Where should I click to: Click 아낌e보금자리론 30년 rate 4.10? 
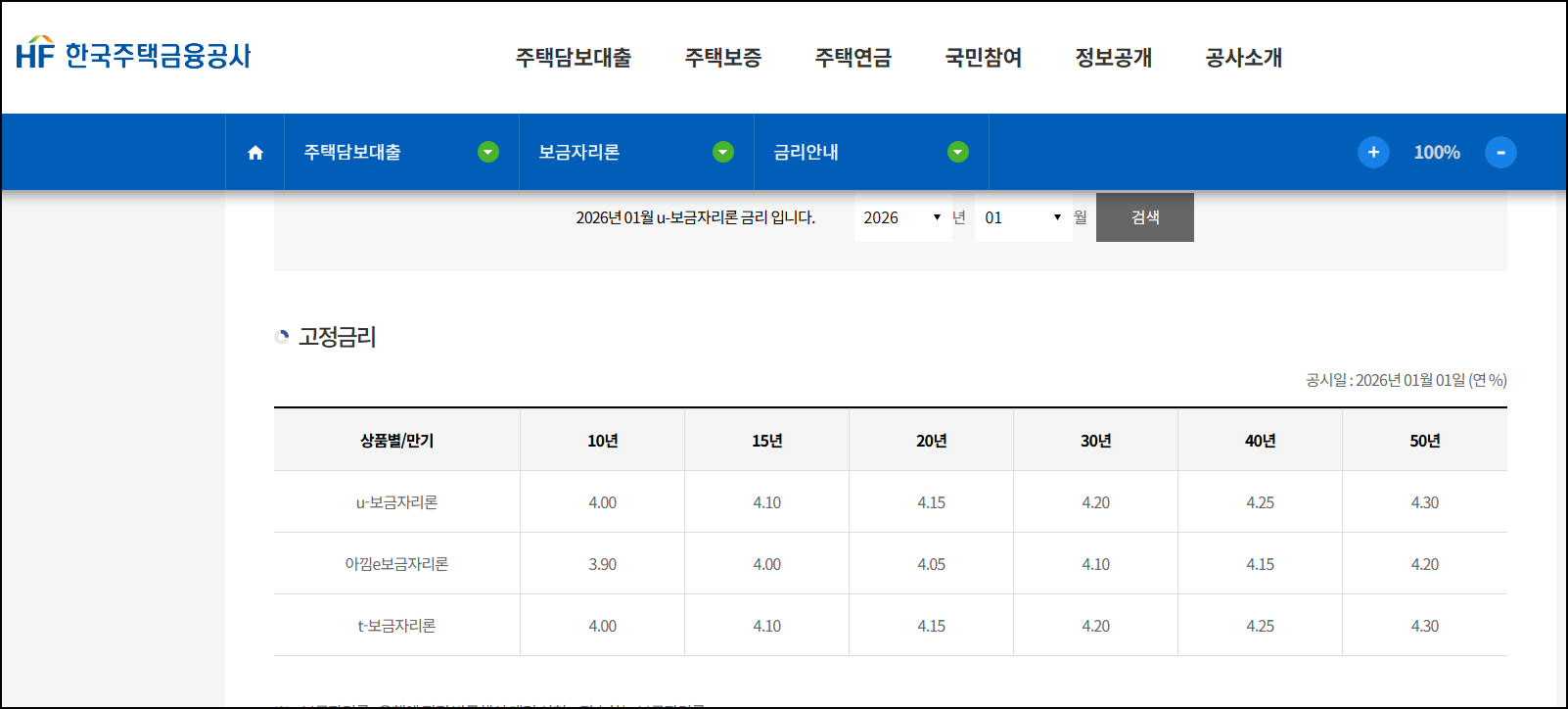click(1096, 564)
